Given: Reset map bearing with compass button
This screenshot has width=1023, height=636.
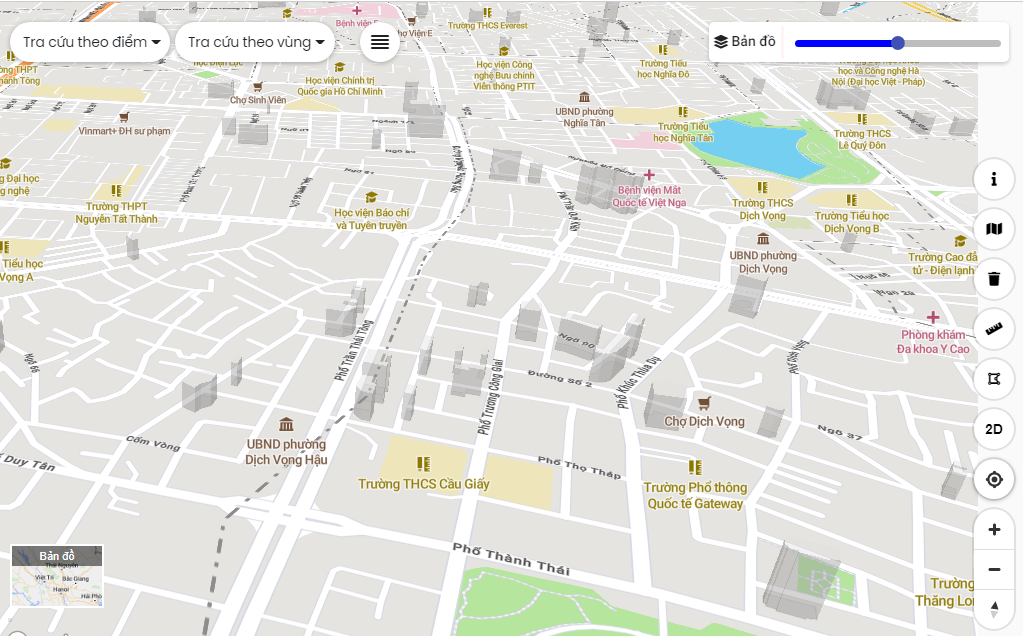Looking at the screenshot, I should click(x=994, y=609).
